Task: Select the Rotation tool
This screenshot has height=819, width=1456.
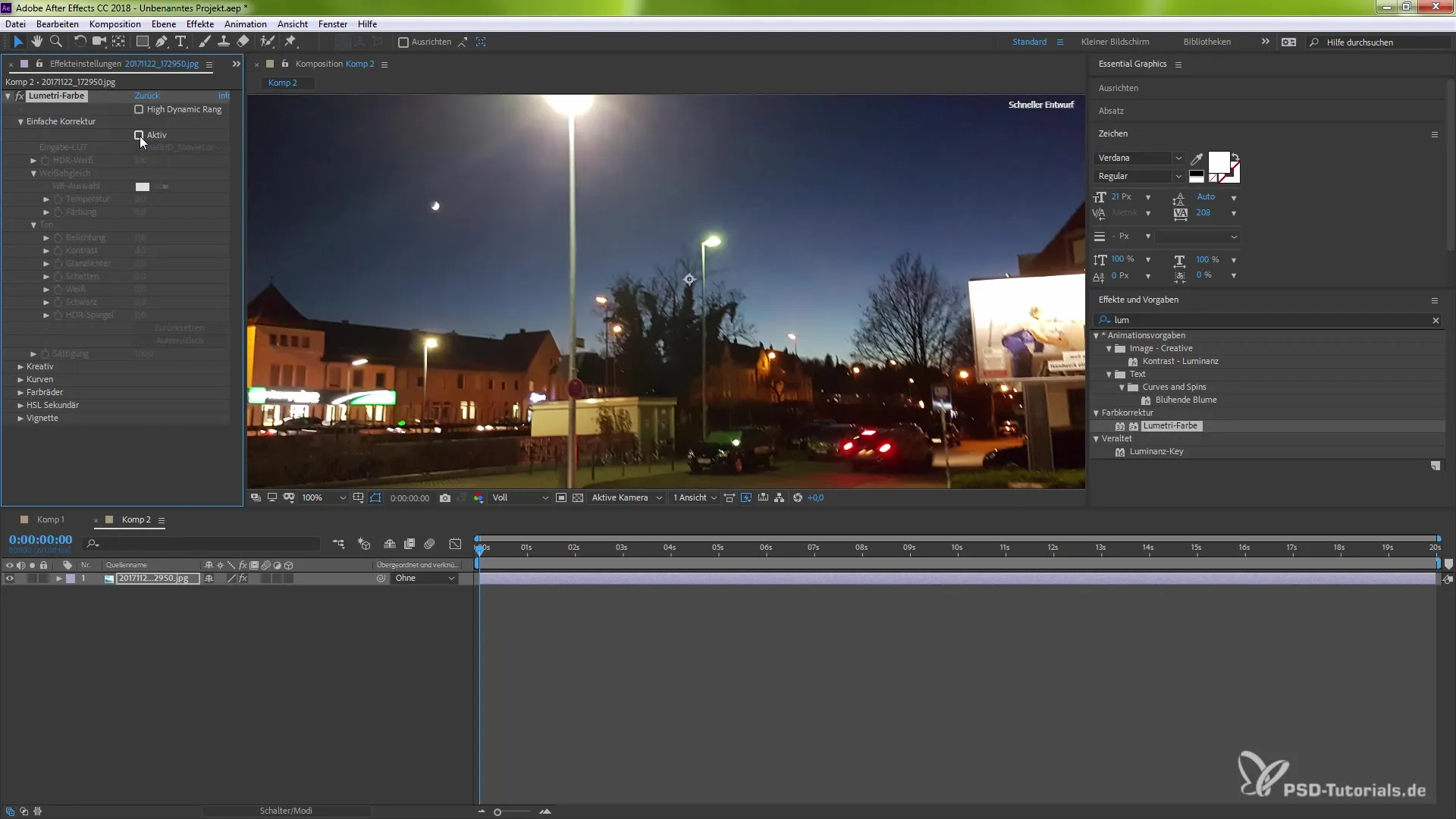Action: (80, 42)
